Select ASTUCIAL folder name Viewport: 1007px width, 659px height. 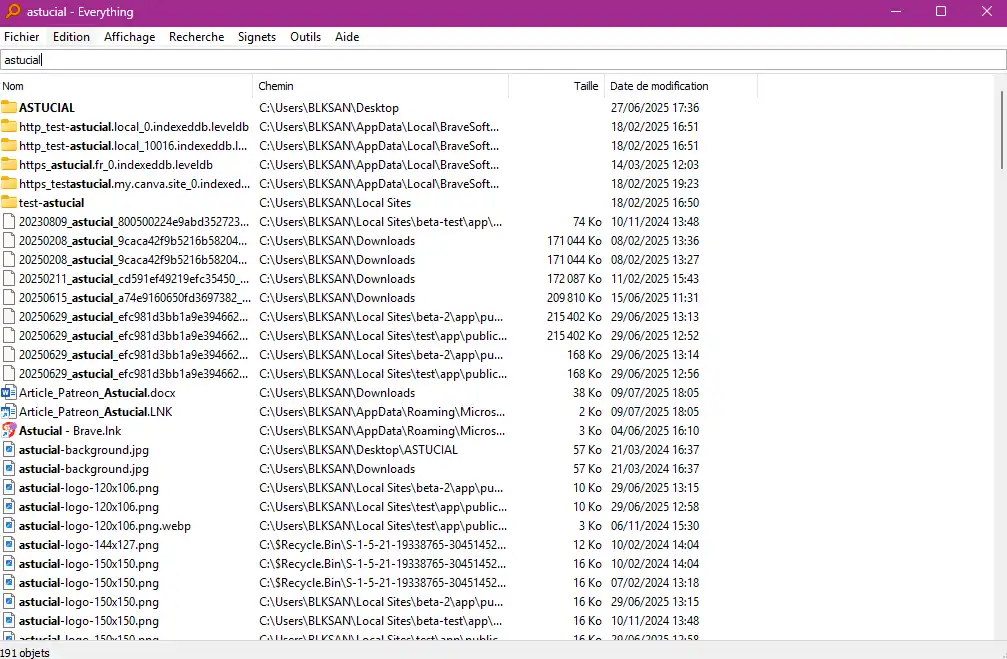pyautogui.click(x=46, y=107)
